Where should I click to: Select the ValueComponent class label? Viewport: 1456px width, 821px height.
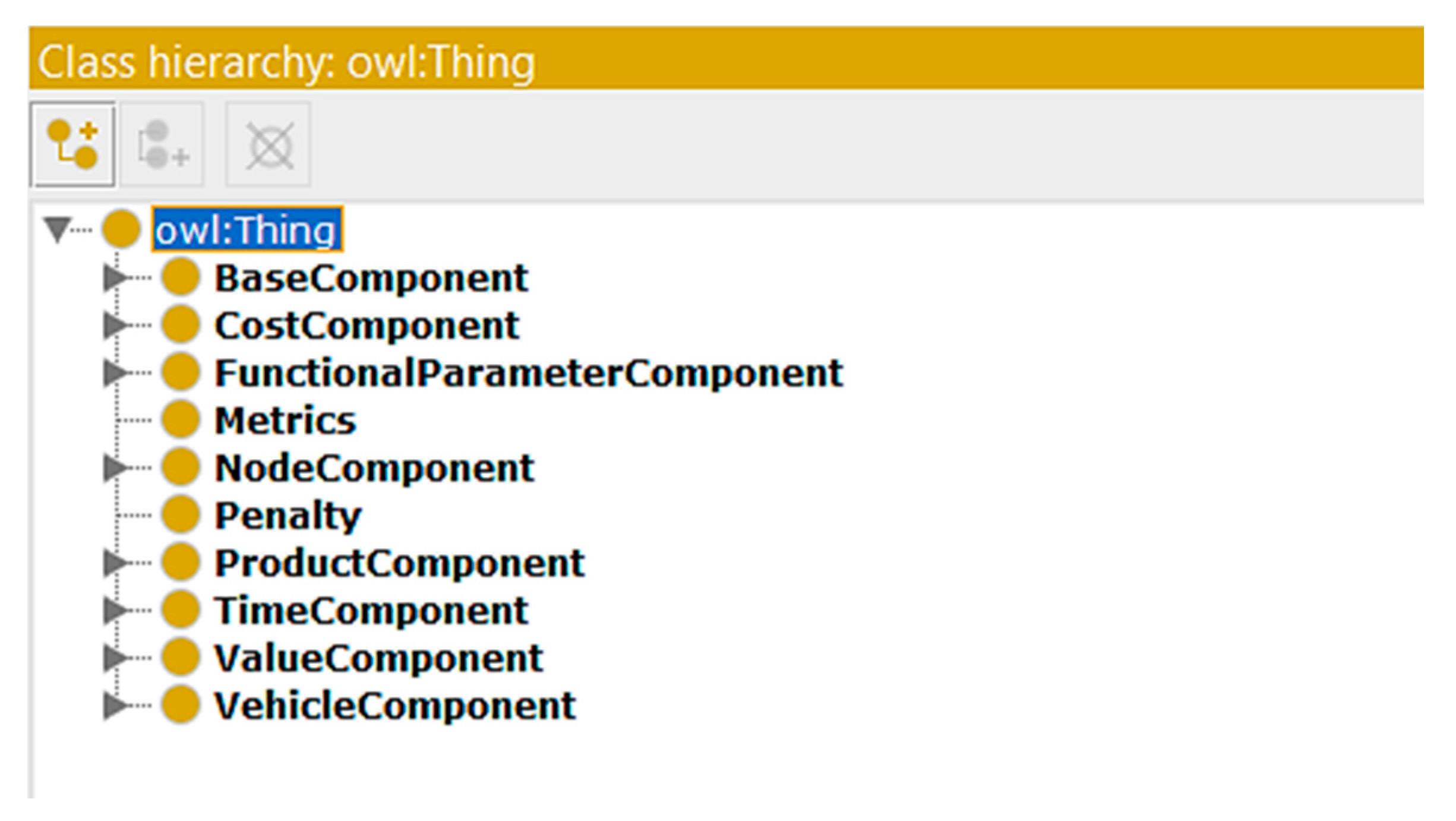(378, 658)
